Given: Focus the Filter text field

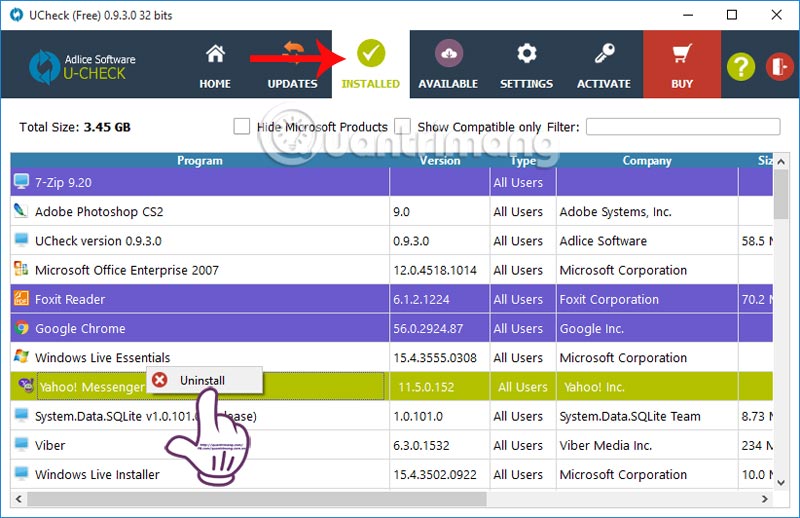Looking at the screenshot, I should click(x=683, y=127).
